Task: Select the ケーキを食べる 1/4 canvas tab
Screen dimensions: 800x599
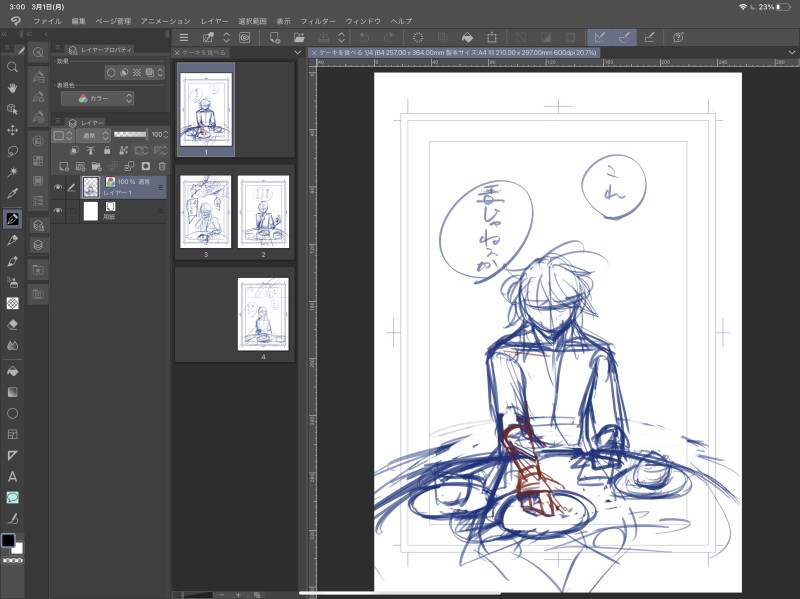Action: point(455,53)
